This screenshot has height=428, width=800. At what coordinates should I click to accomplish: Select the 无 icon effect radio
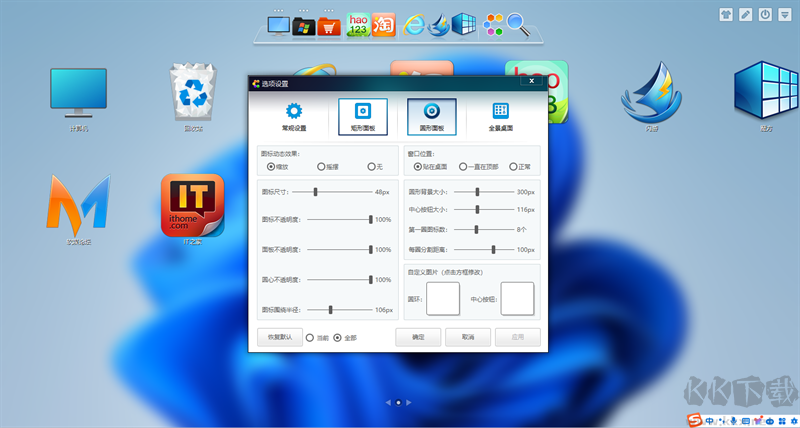(371, 166)
